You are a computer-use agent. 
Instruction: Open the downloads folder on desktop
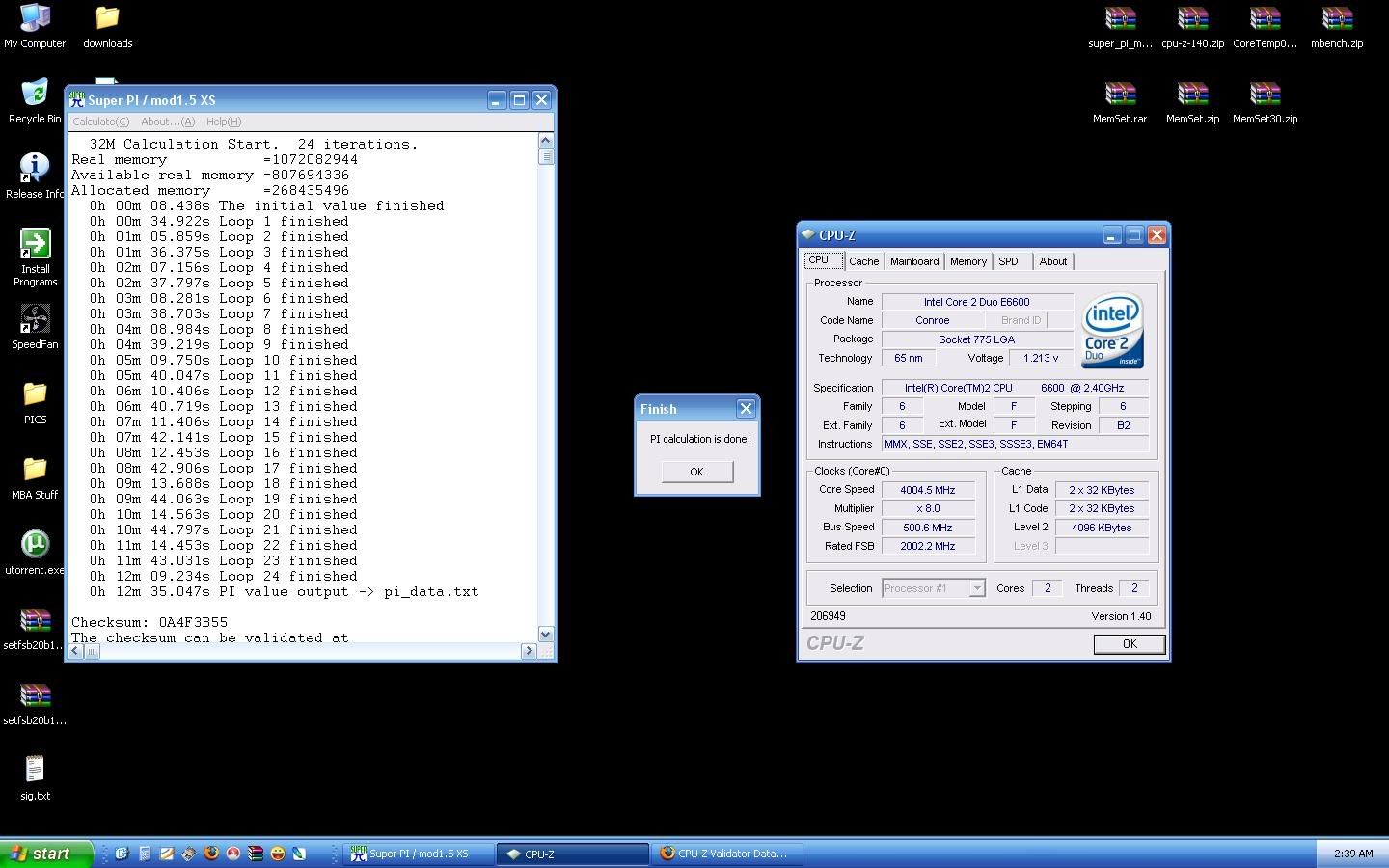tap(107, 27)
